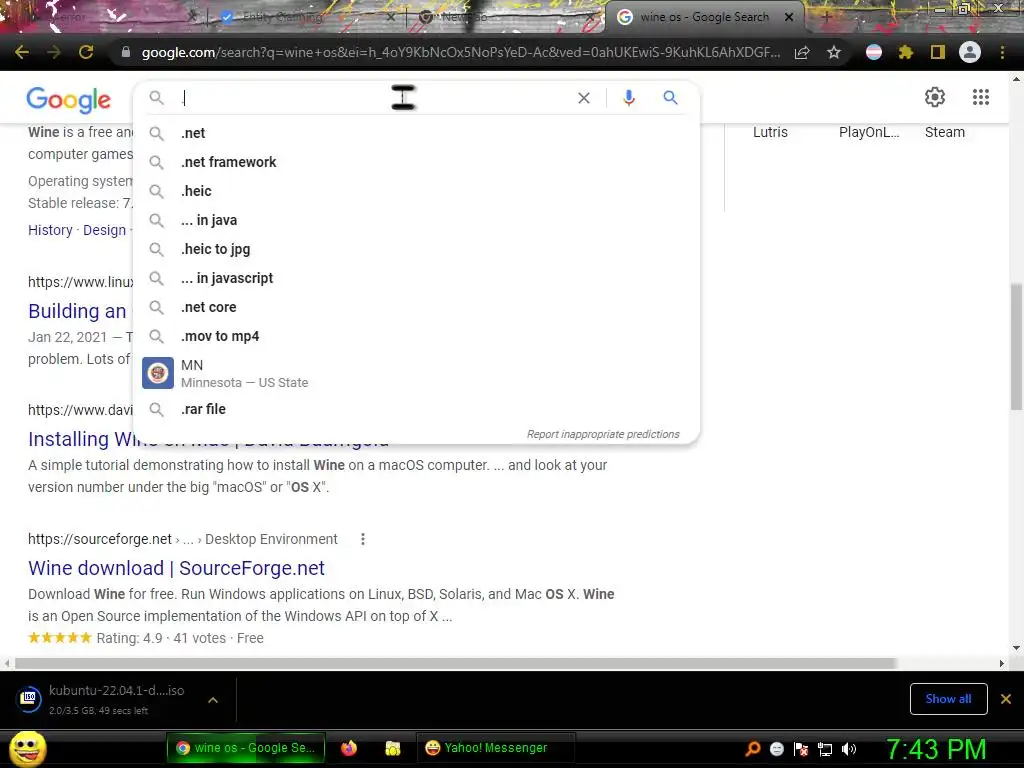
Task: Open the Chrome profile avatar
Action: [x=970, y=52]
